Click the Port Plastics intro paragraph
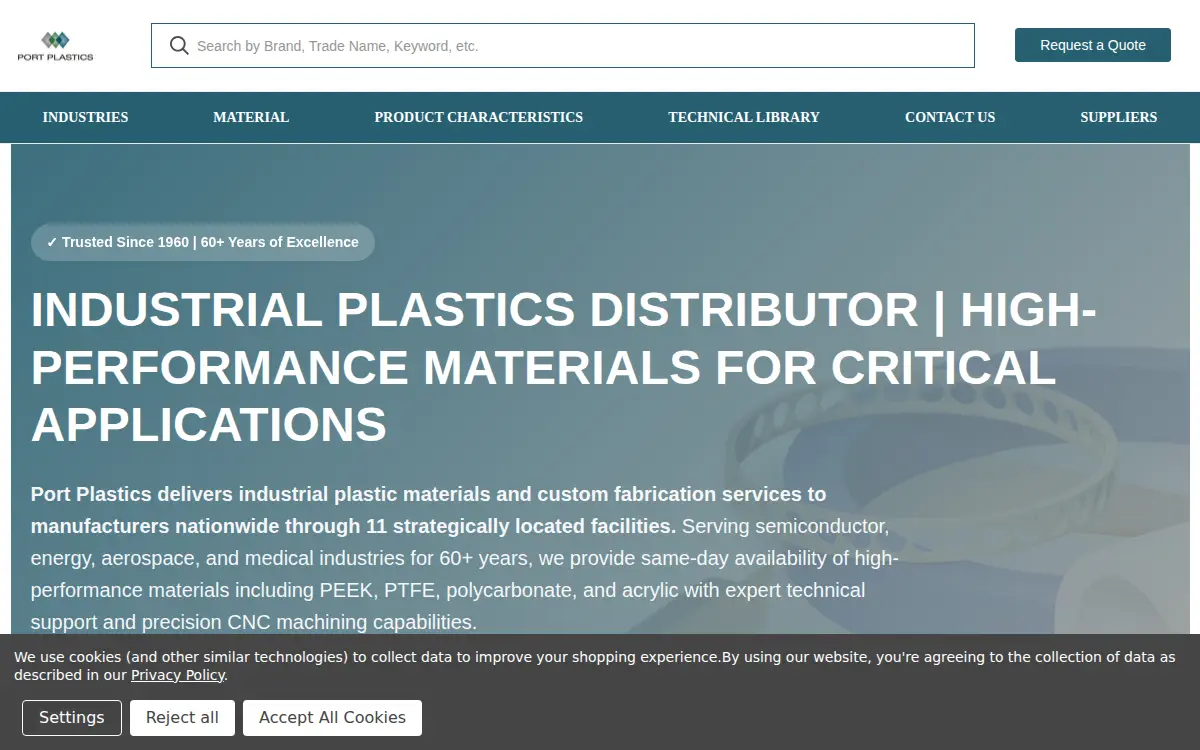The image size is (1200, 750). click(465, 558)
